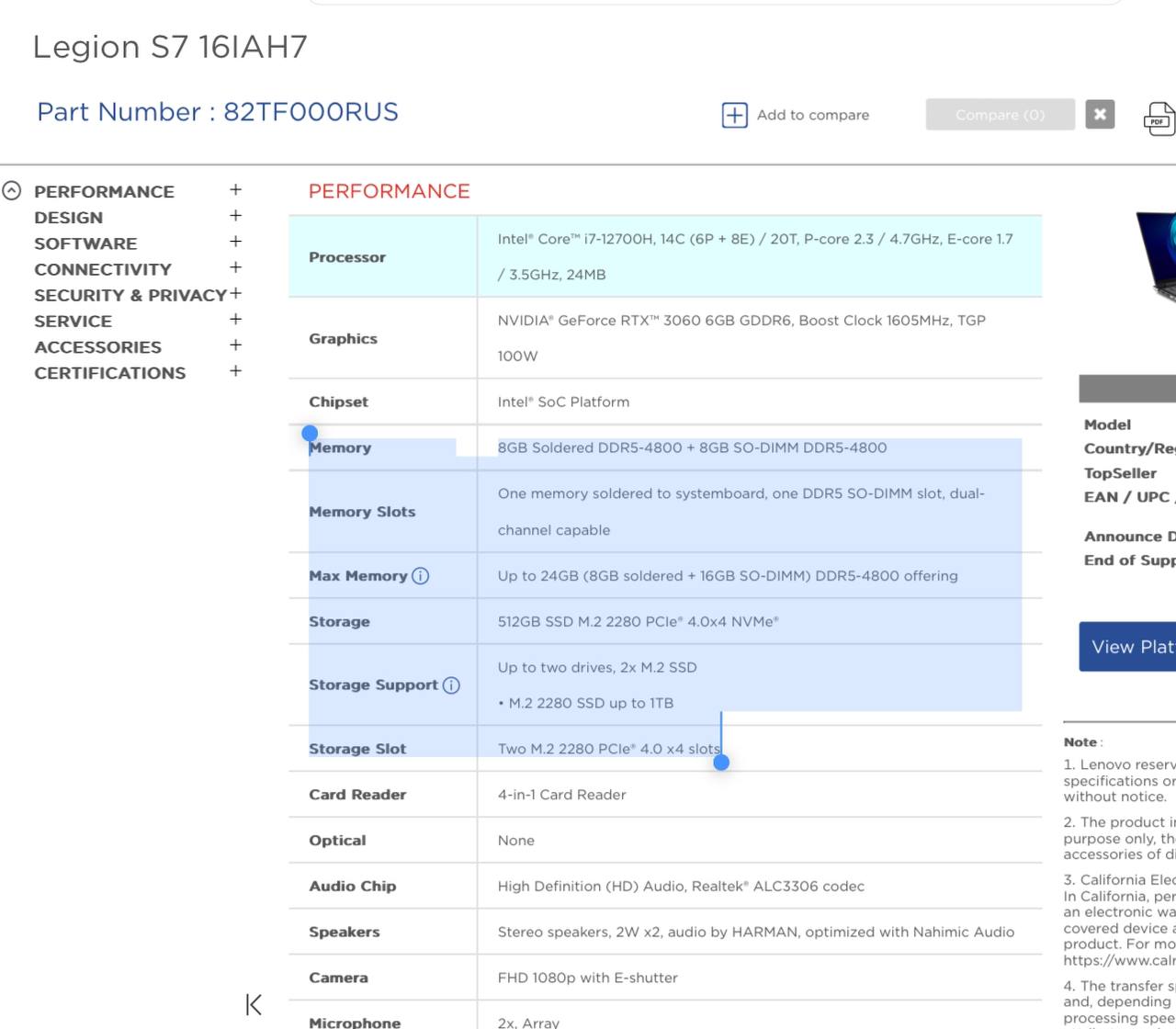Click the FHD 1080p with E-shutter value
This screenshot has width=1176, height=1029.
pyautogui.click(x=588, y=978)
